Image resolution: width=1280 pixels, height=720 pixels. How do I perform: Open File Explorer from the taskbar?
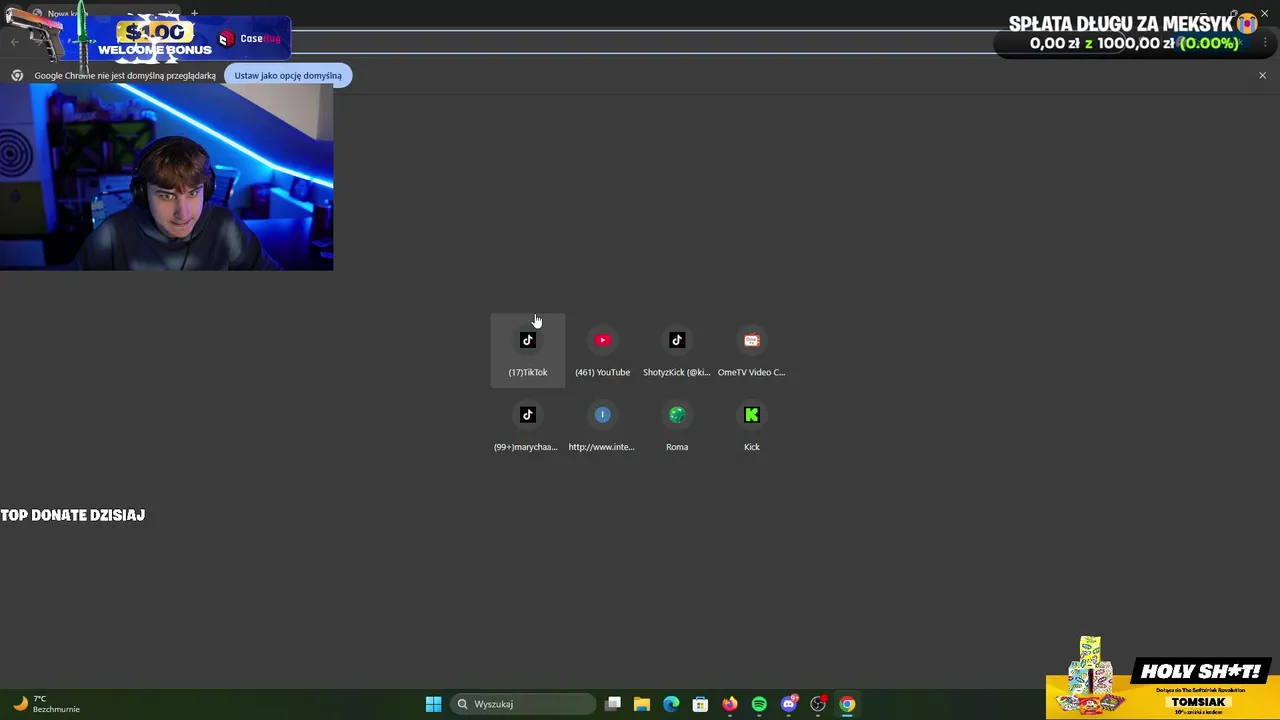pos(642,704)
